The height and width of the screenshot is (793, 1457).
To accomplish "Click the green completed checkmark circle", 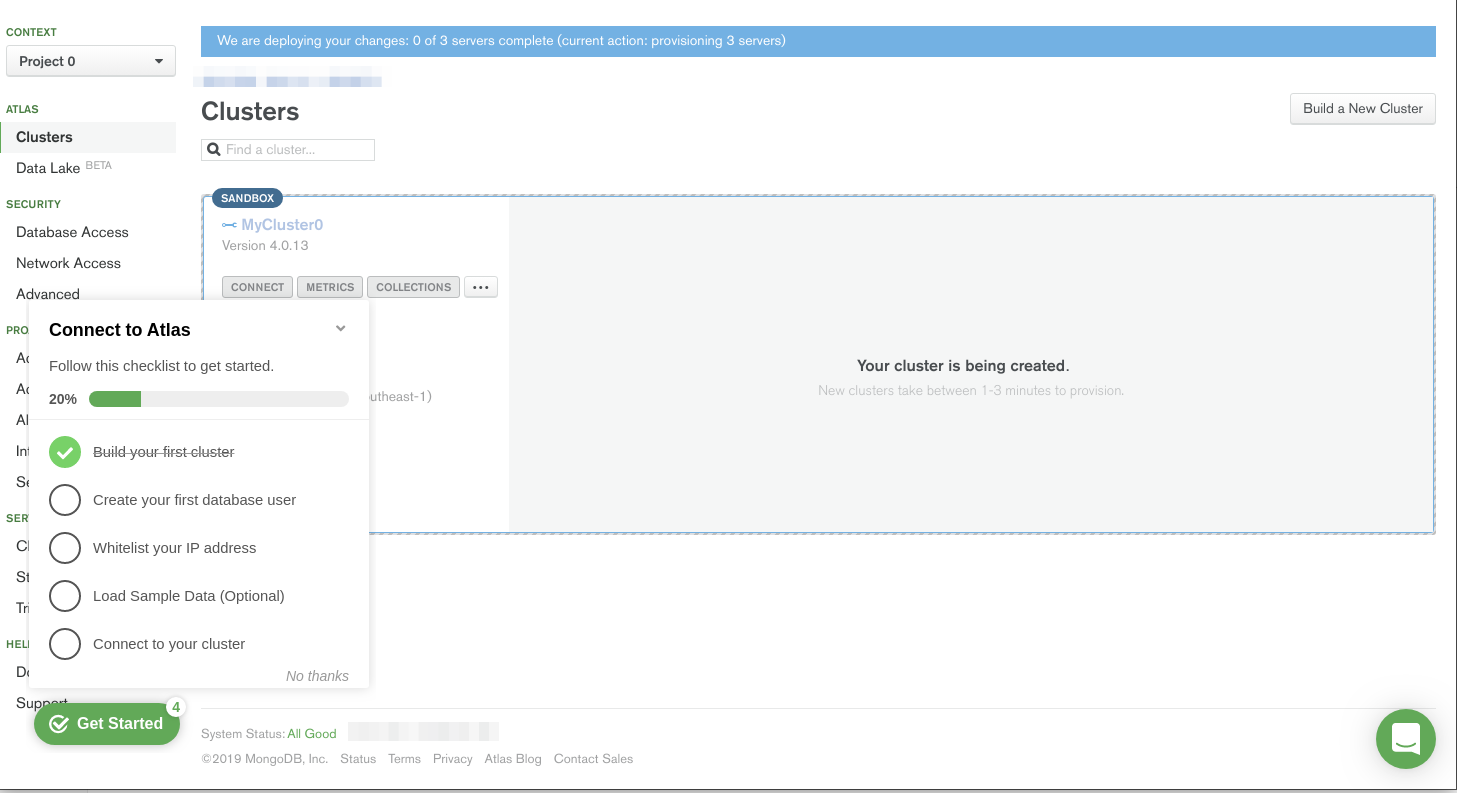I will pos(65,452).
